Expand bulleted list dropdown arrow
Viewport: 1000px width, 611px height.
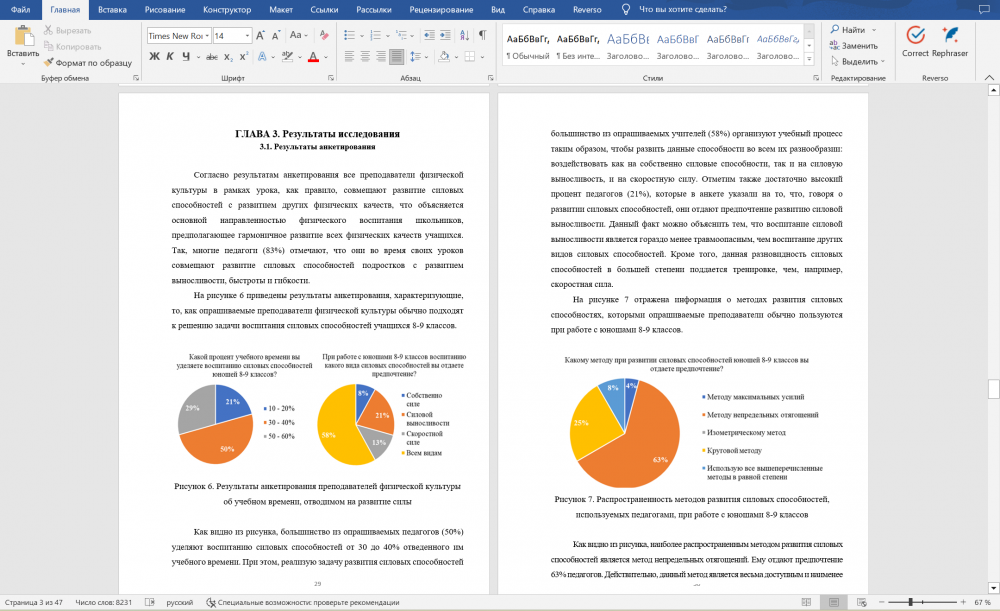[x=362, y=36]
